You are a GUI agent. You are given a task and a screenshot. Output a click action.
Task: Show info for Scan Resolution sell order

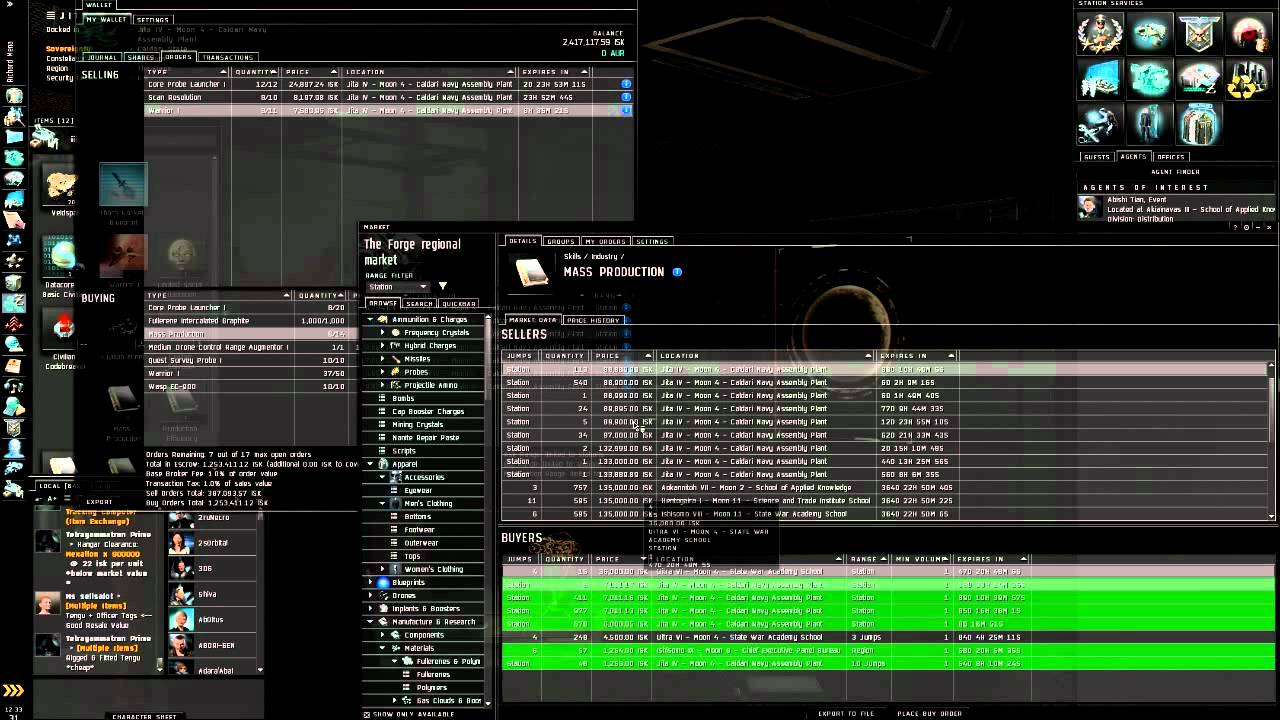627,97
